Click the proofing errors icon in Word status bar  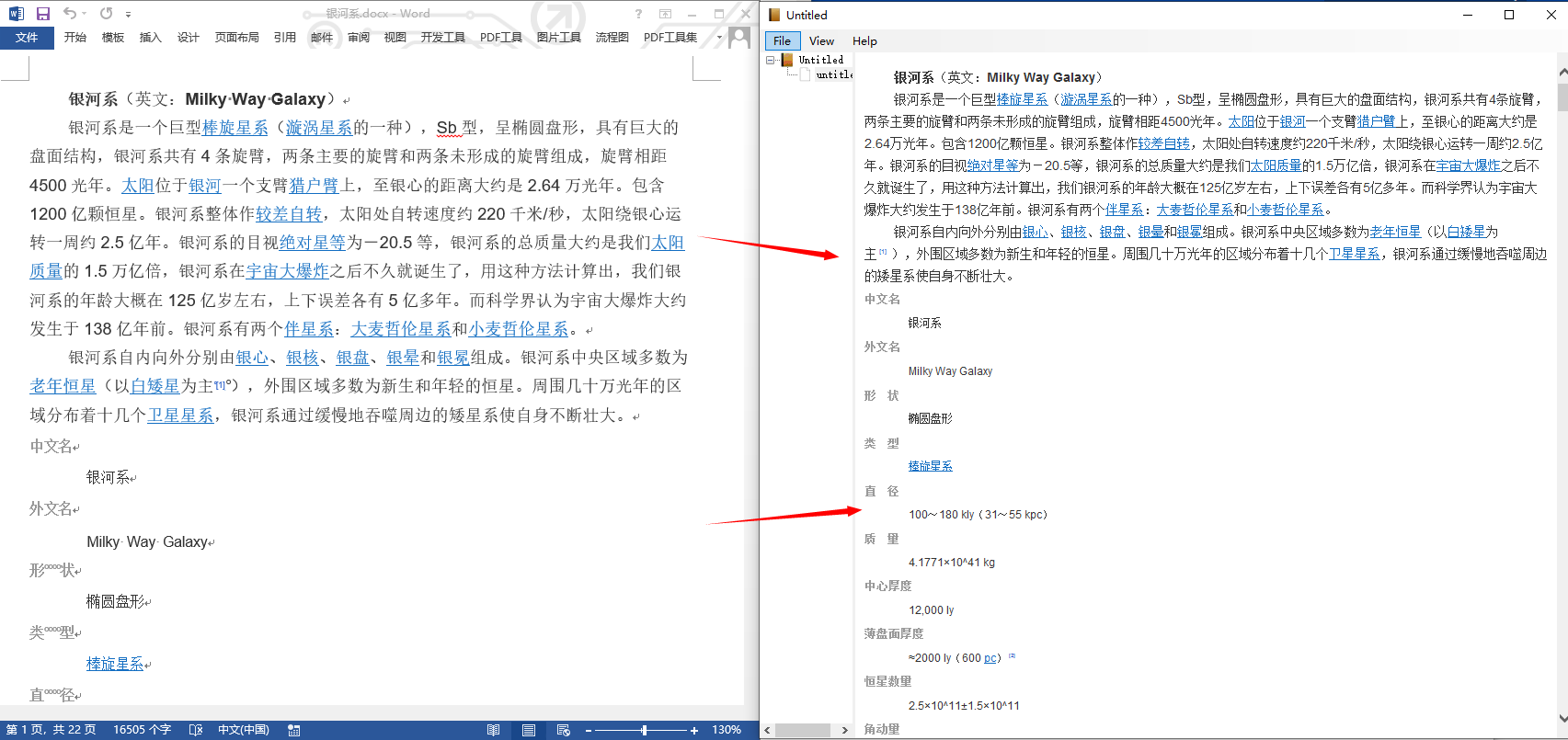(195, 730)
